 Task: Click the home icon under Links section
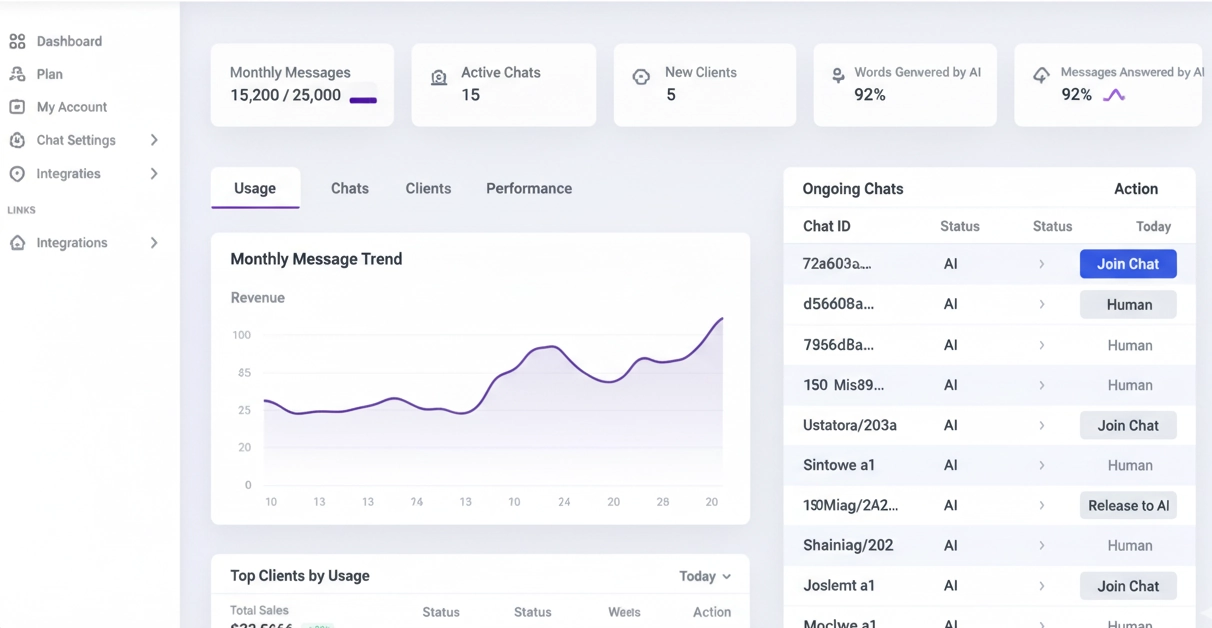(17, 243)
